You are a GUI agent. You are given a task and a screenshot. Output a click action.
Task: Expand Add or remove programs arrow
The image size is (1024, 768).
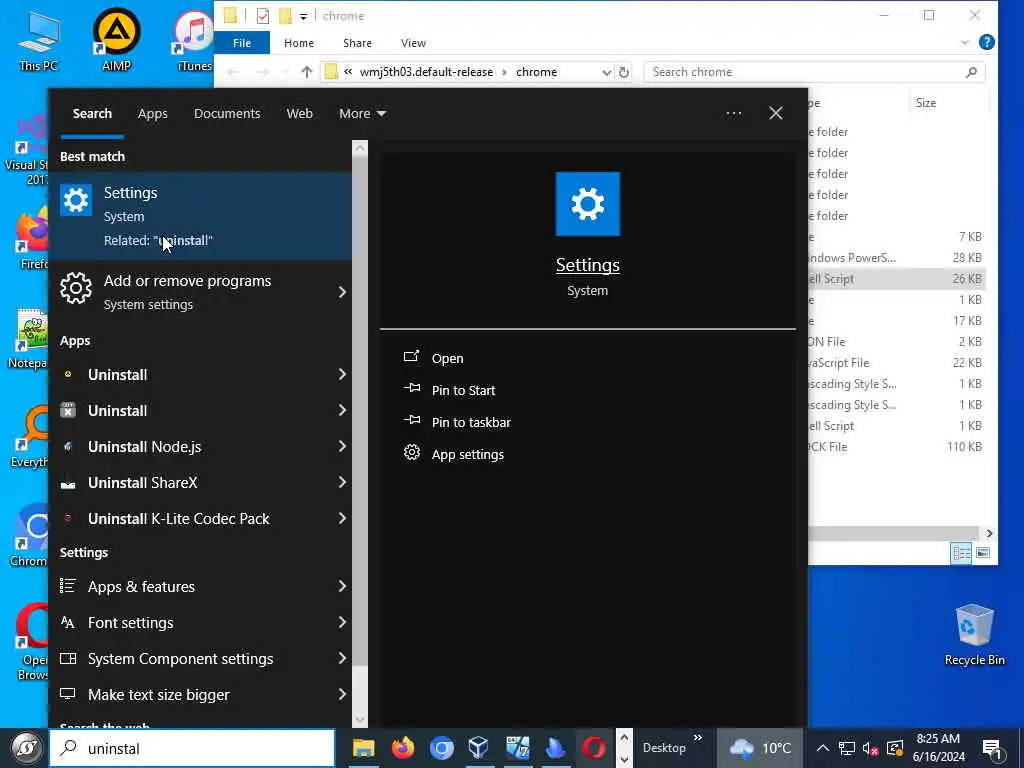point(342,292)
